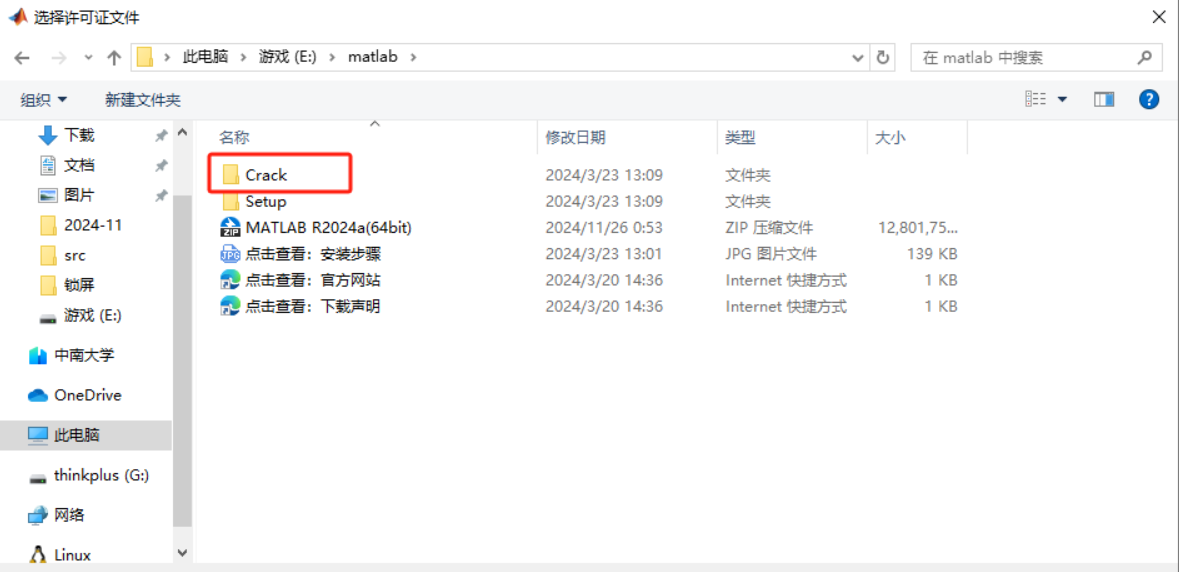Viewport: 1179px width, 572px height.
Task: Select the Crack folder
Action: pos(266,175)
